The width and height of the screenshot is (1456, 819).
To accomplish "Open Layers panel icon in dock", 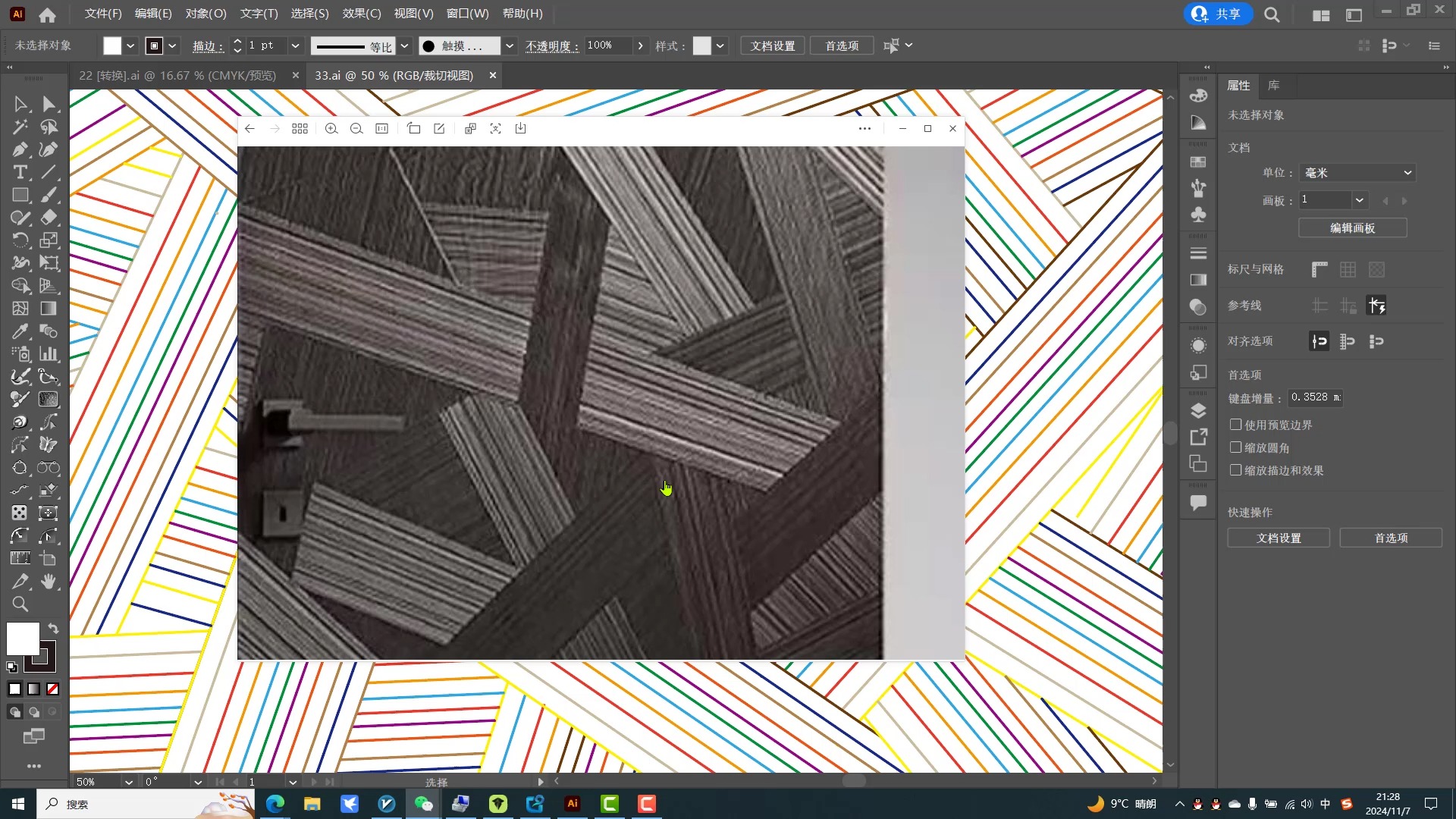I will click(x=1198, y=411).
